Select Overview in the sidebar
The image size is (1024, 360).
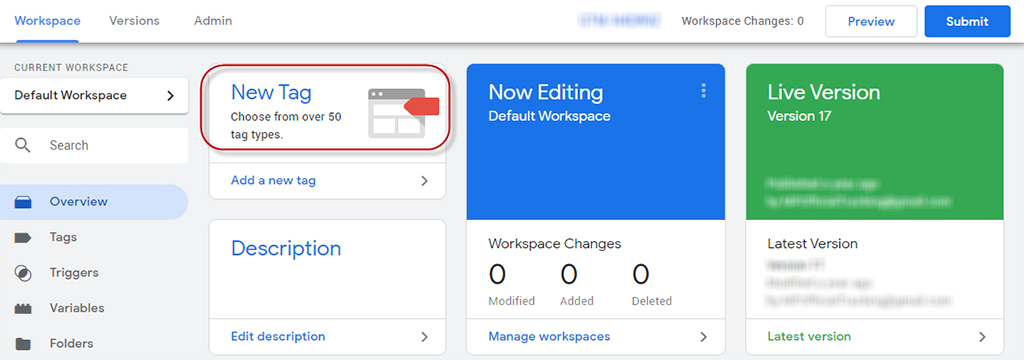[x=94, y=202]
